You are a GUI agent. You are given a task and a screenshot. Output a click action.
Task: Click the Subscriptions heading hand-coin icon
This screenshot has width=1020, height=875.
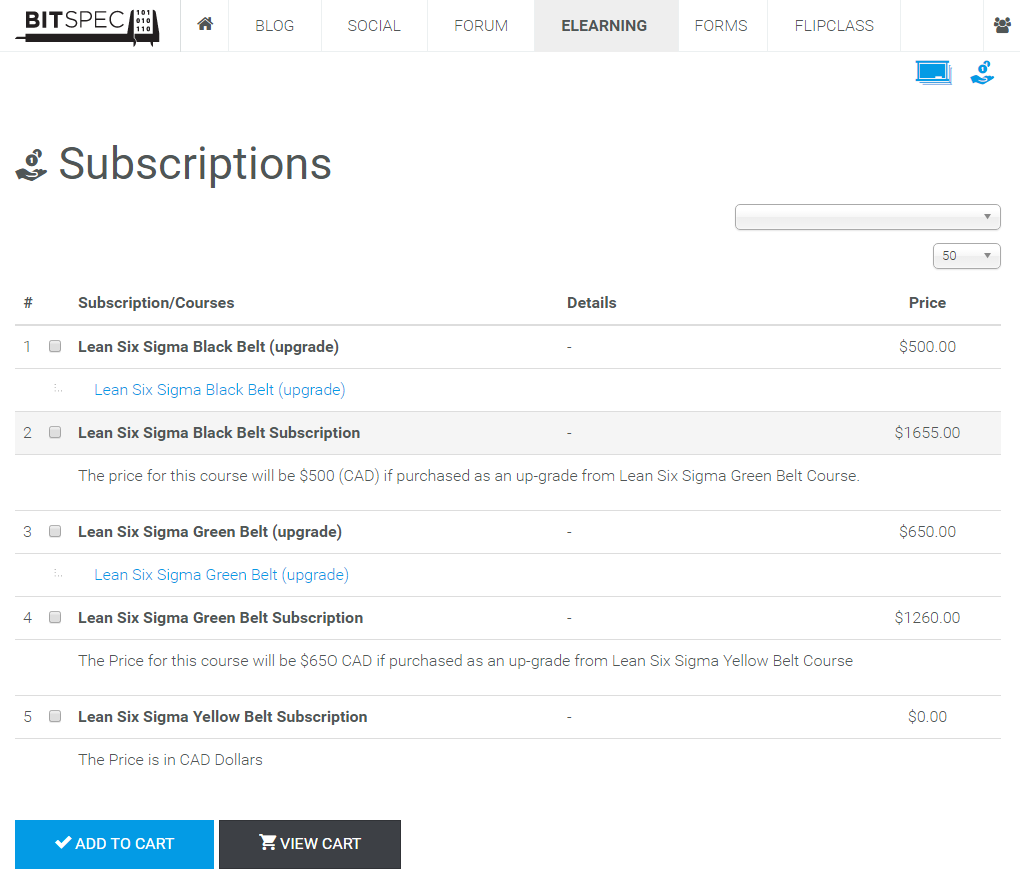(31, 165)
